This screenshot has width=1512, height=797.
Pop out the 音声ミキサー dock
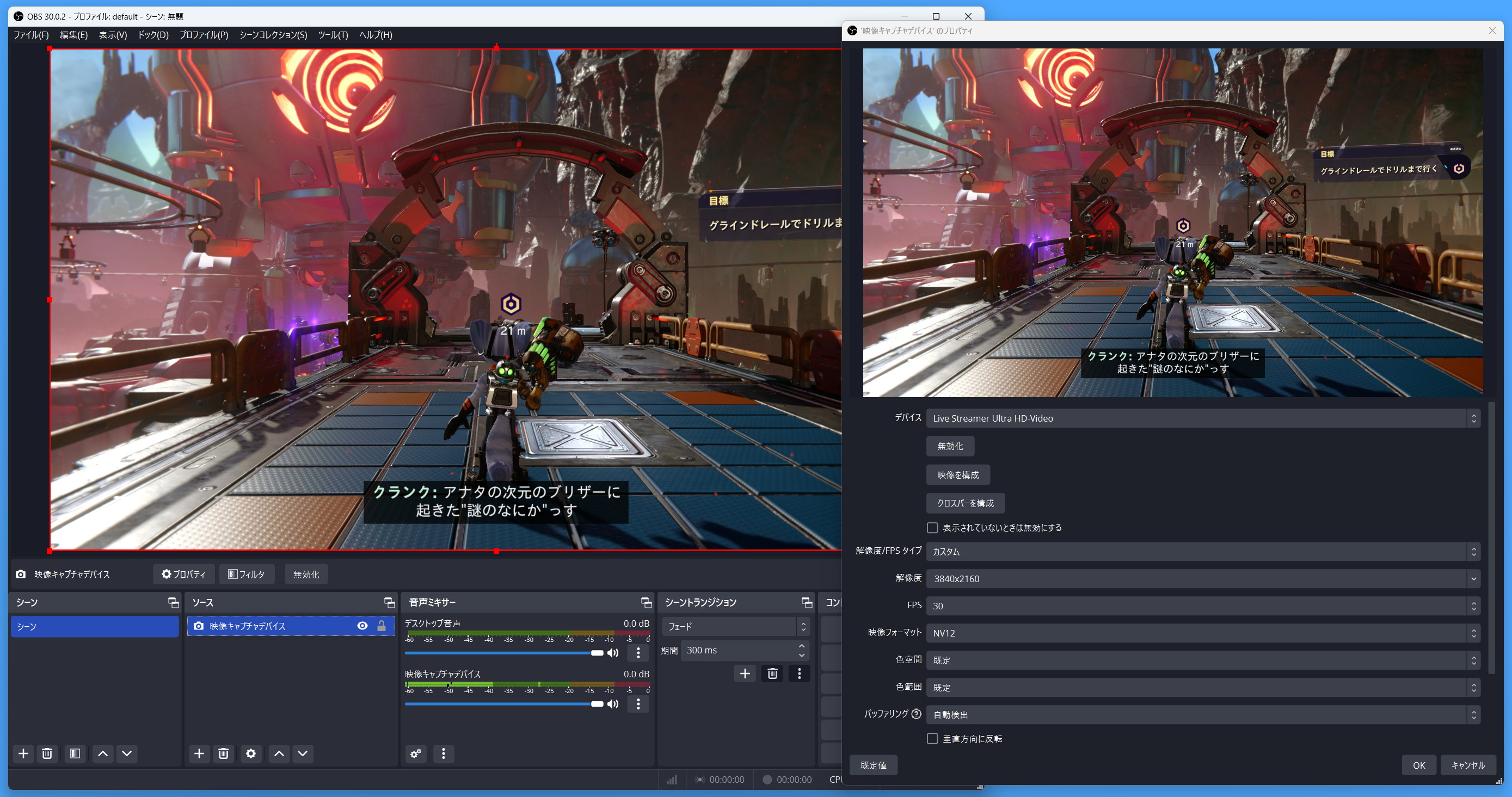point(646,603)
